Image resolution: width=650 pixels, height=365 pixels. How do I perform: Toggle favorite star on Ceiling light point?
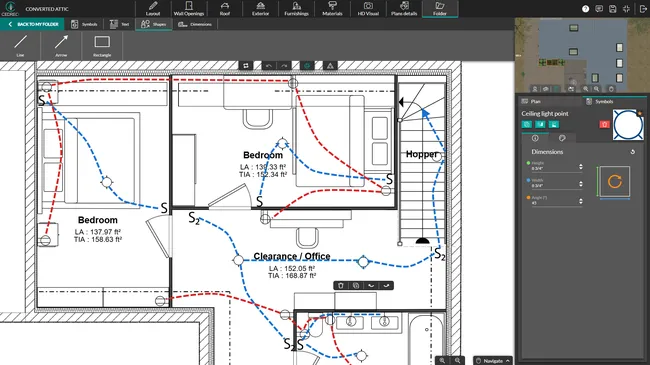point(640,113)
